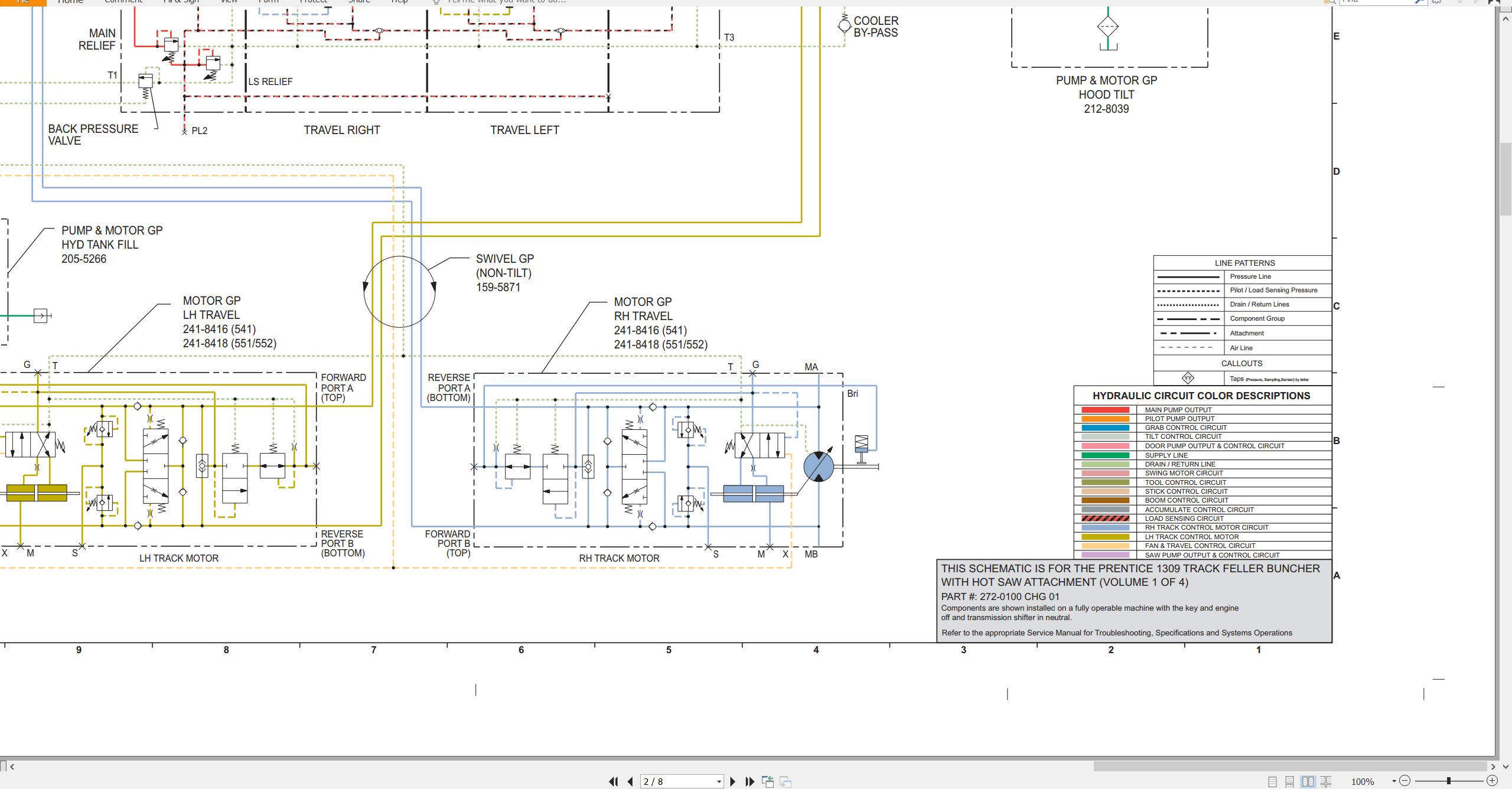Click the hood tilt filter diamond symbol
The height and width of the screenshot is (789, 1512).
click(1108, 27)
